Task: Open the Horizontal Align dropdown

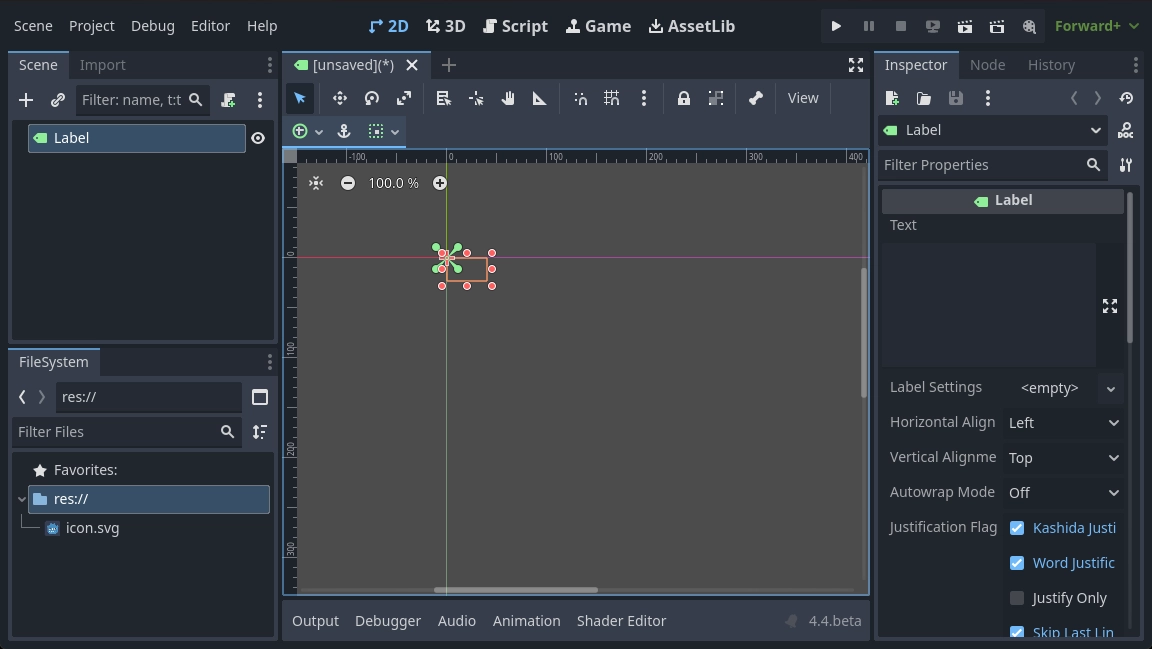Action: 1063,422
